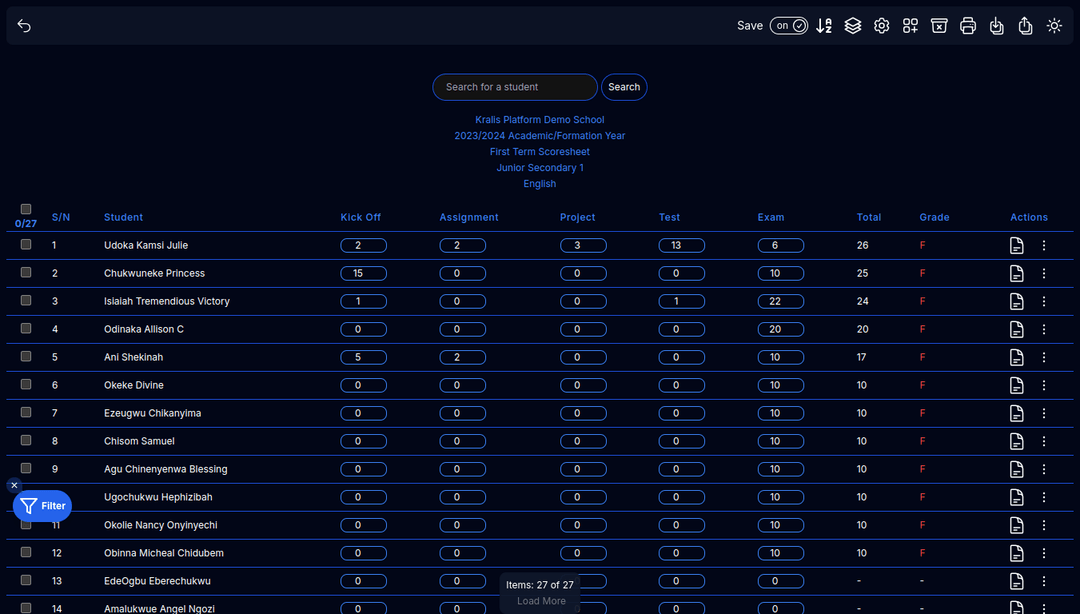
Task: Check the select-all checkbox in header
Action: click(26, 209)
